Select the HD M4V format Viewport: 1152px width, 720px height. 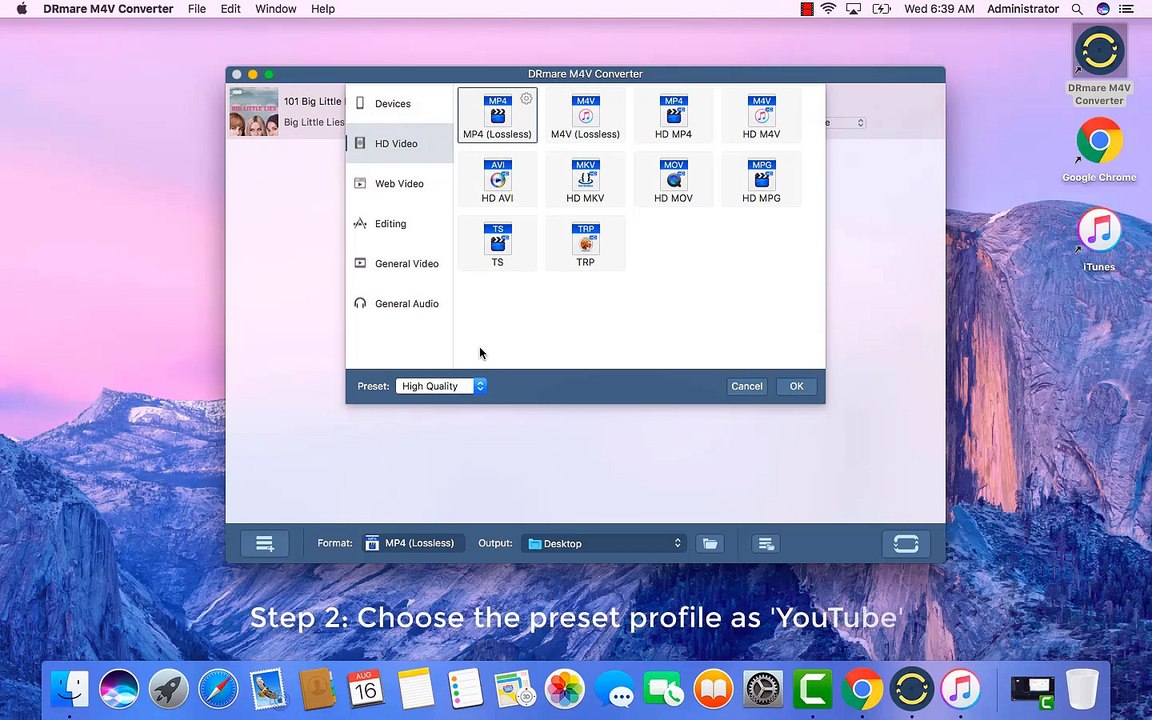point(761,115)
